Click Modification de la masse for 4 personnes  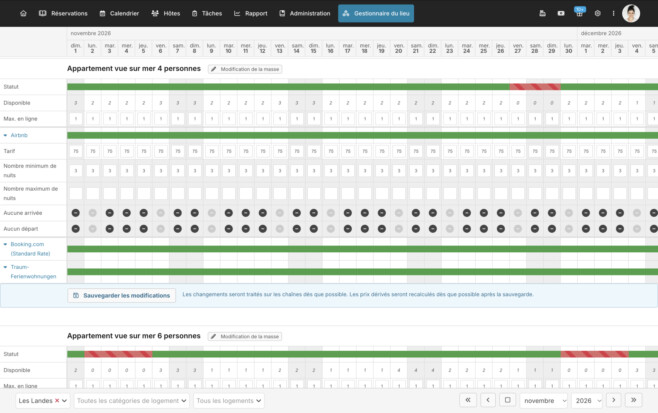point(245,69)
